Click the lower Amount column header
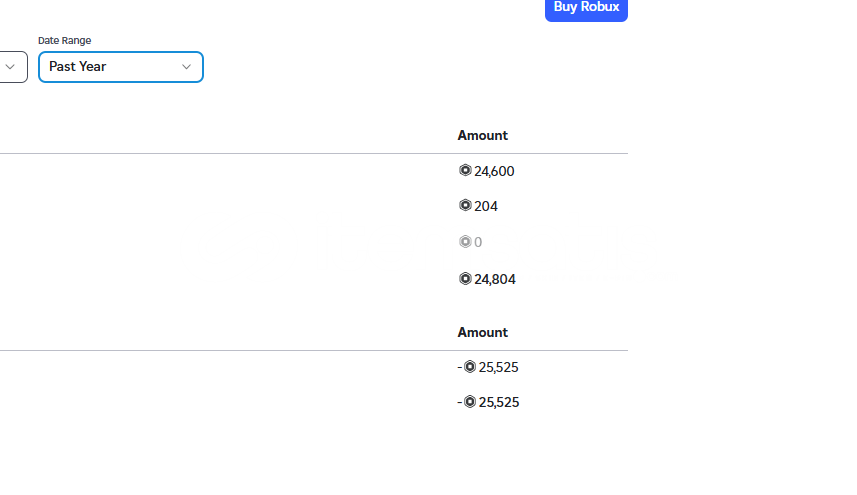 483,332
